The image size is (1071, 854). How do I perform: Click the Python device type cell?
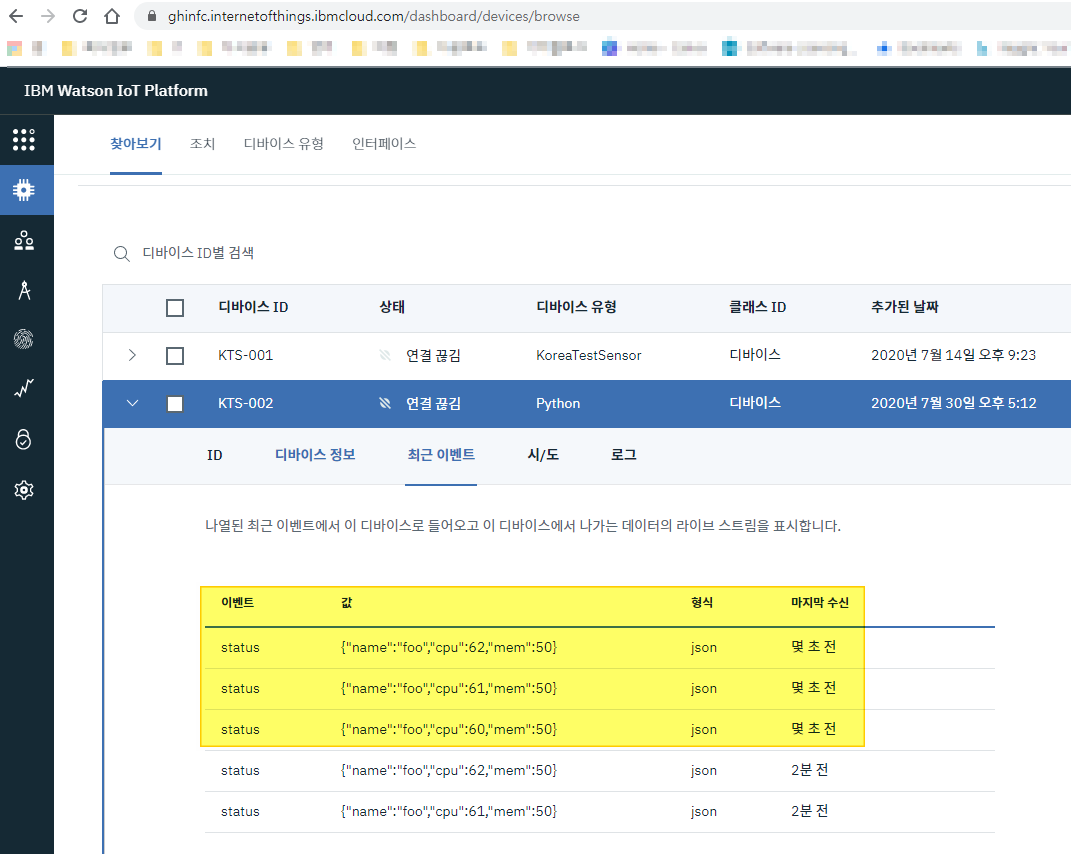click(558, 403)
